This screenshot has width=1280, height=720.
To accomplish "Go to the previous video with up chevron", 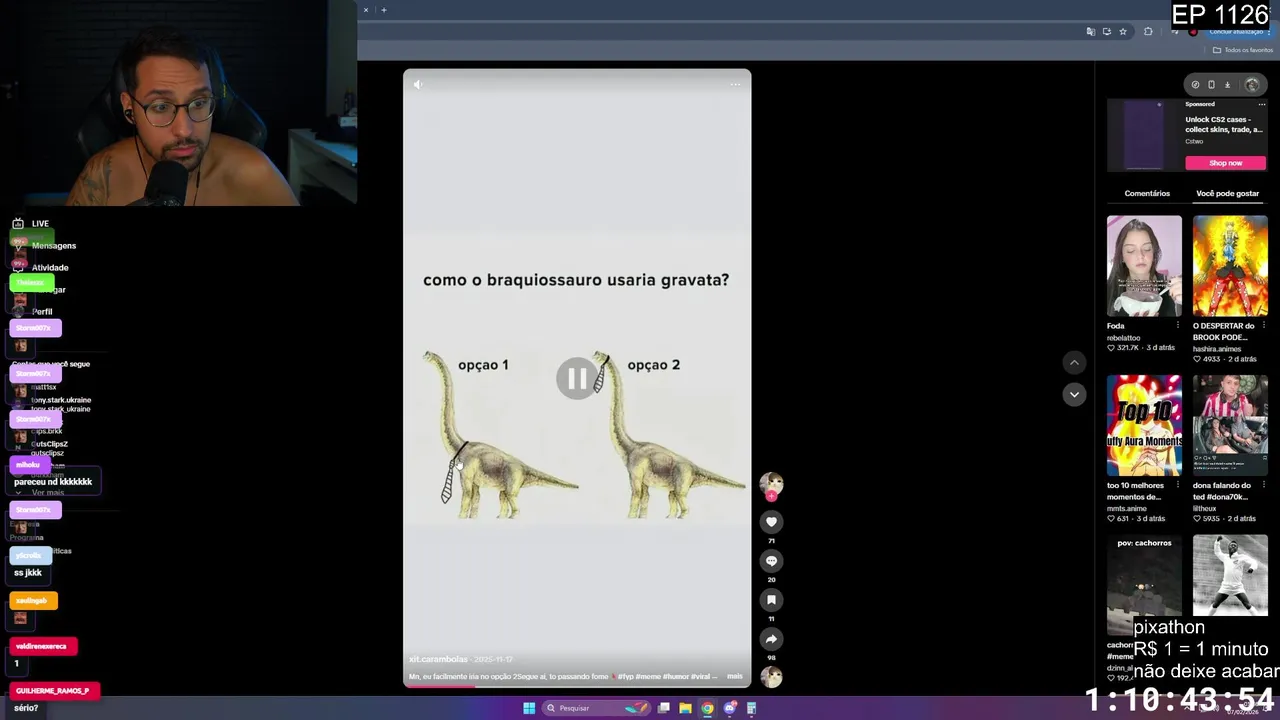I will (x=1074, y=363).
